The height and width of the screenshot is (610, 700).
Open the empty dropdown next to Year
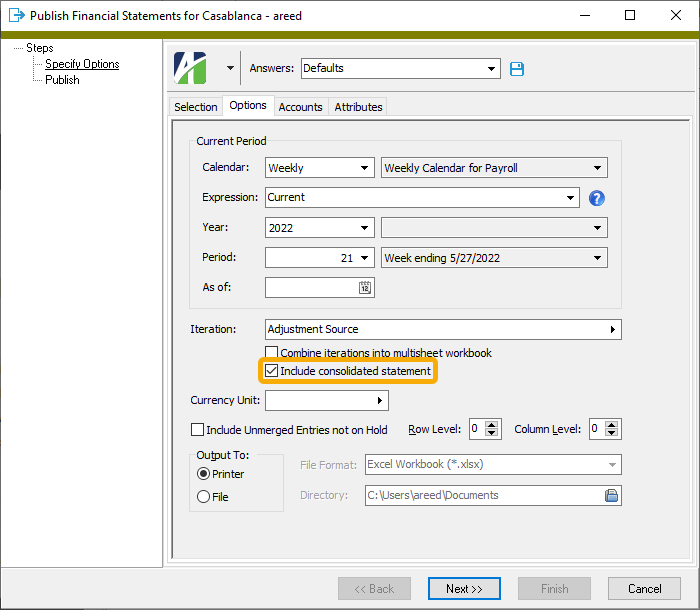[x=494, y=228]
